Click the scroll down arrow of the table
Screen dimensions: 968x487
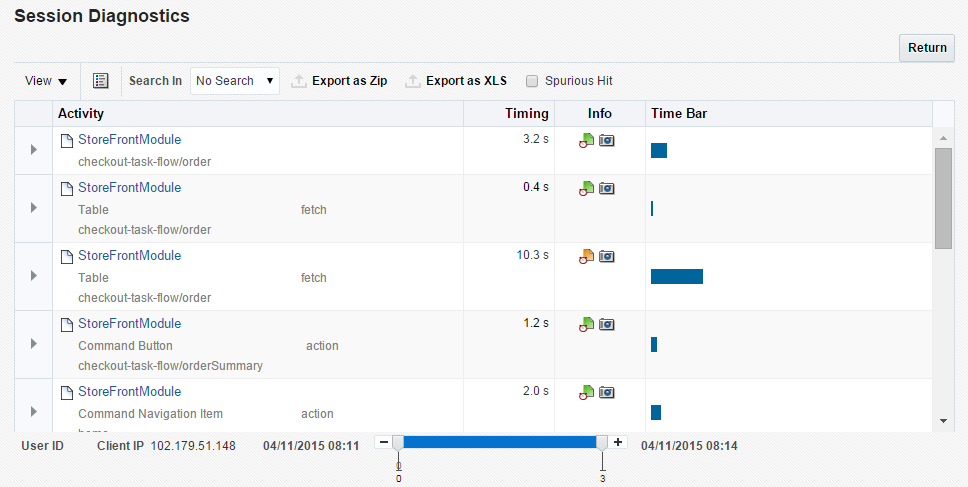943,421
